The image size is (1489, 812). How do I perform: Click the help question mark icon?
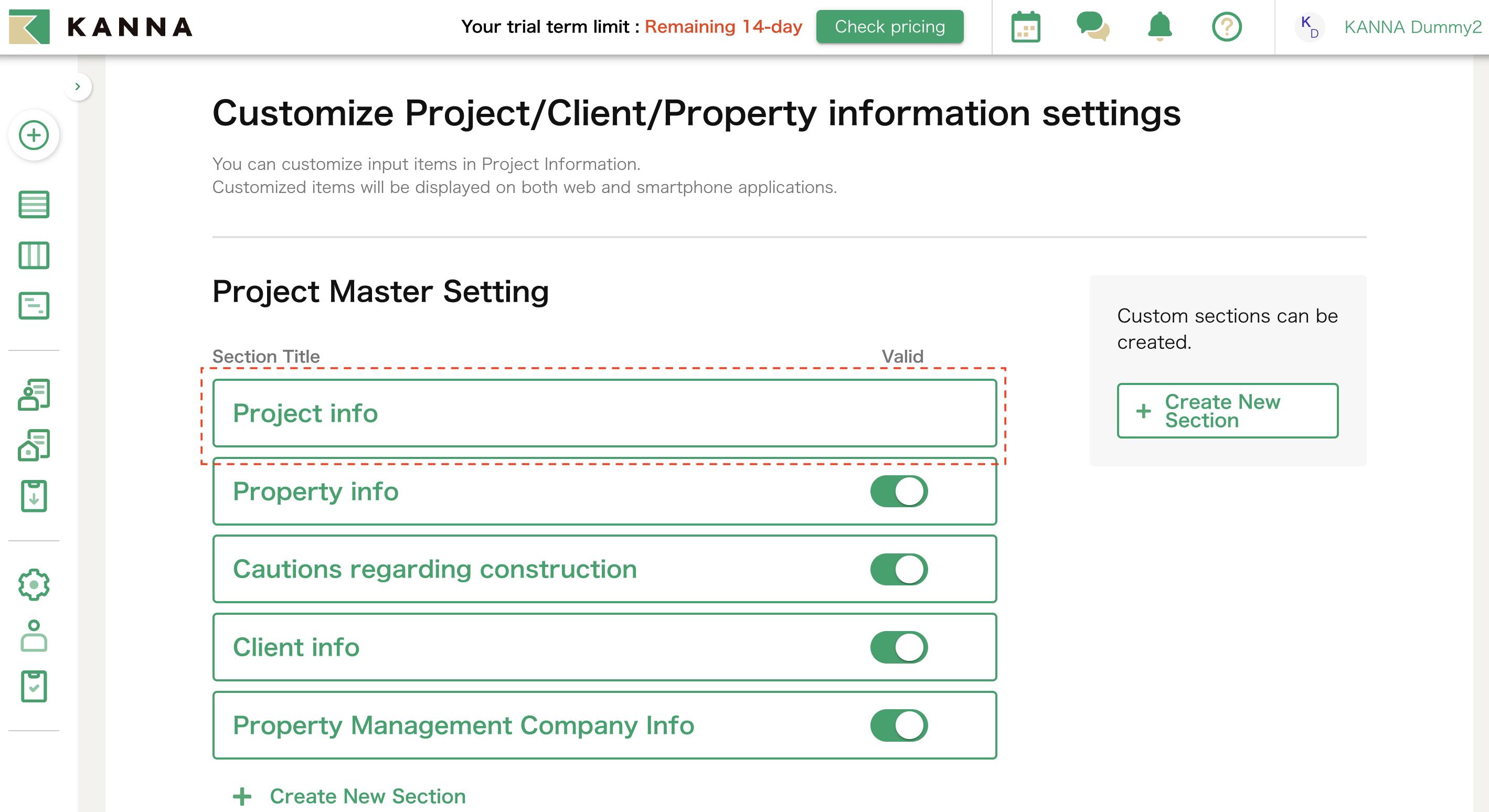pos(1226,27)
